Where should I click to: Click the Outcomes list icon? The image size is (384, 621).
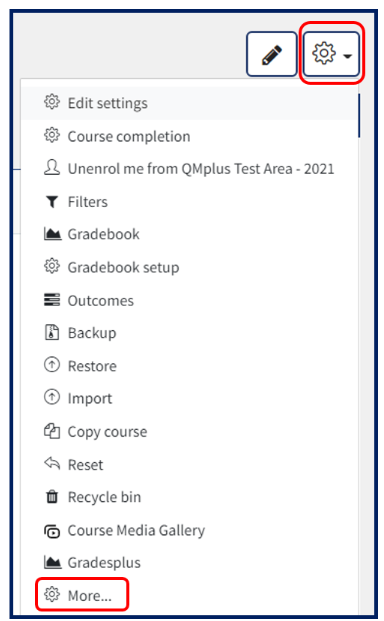pyautogui.click(x=52, y=300)
